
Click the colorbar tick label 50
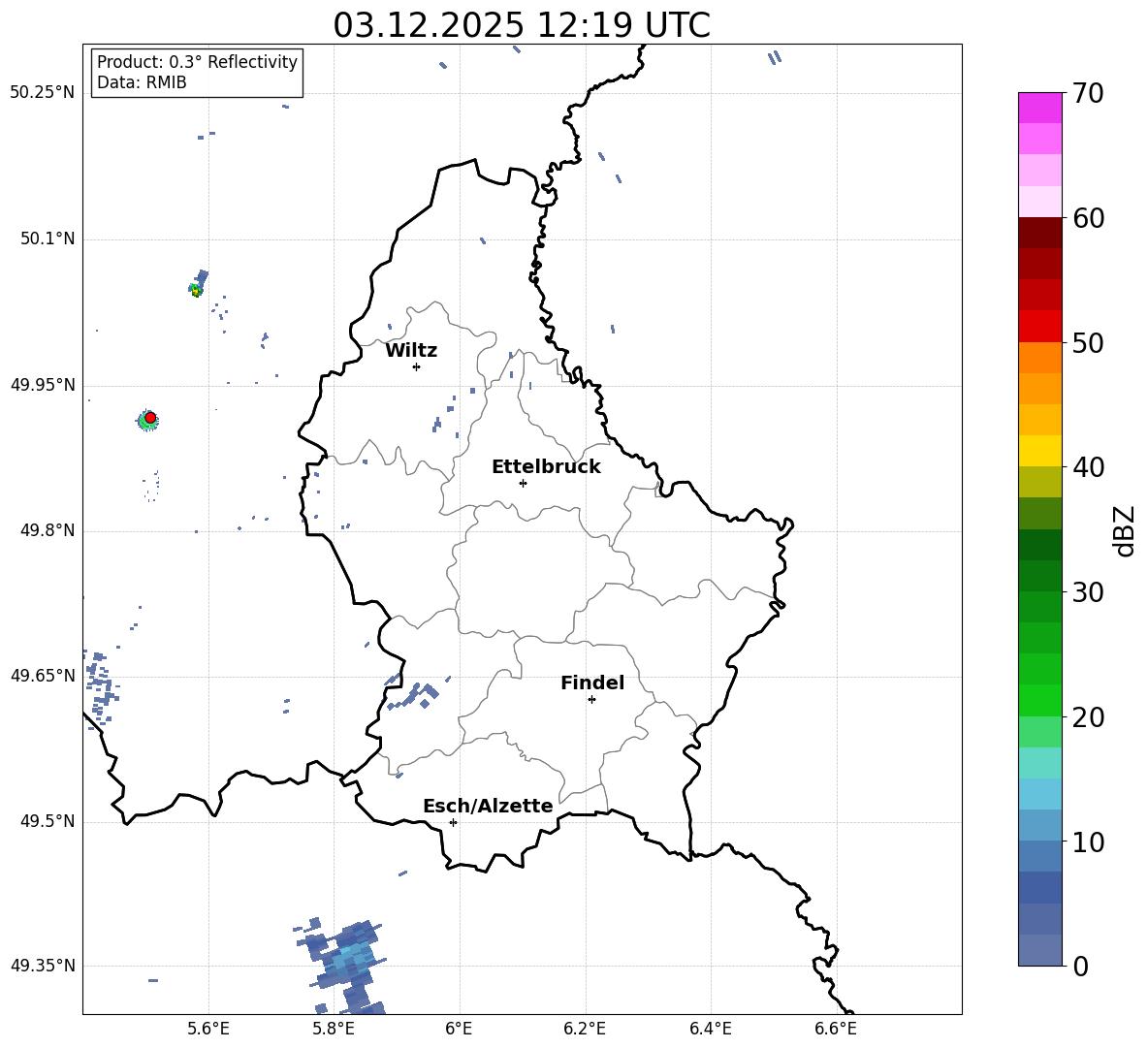click(x=1088, y=342)
